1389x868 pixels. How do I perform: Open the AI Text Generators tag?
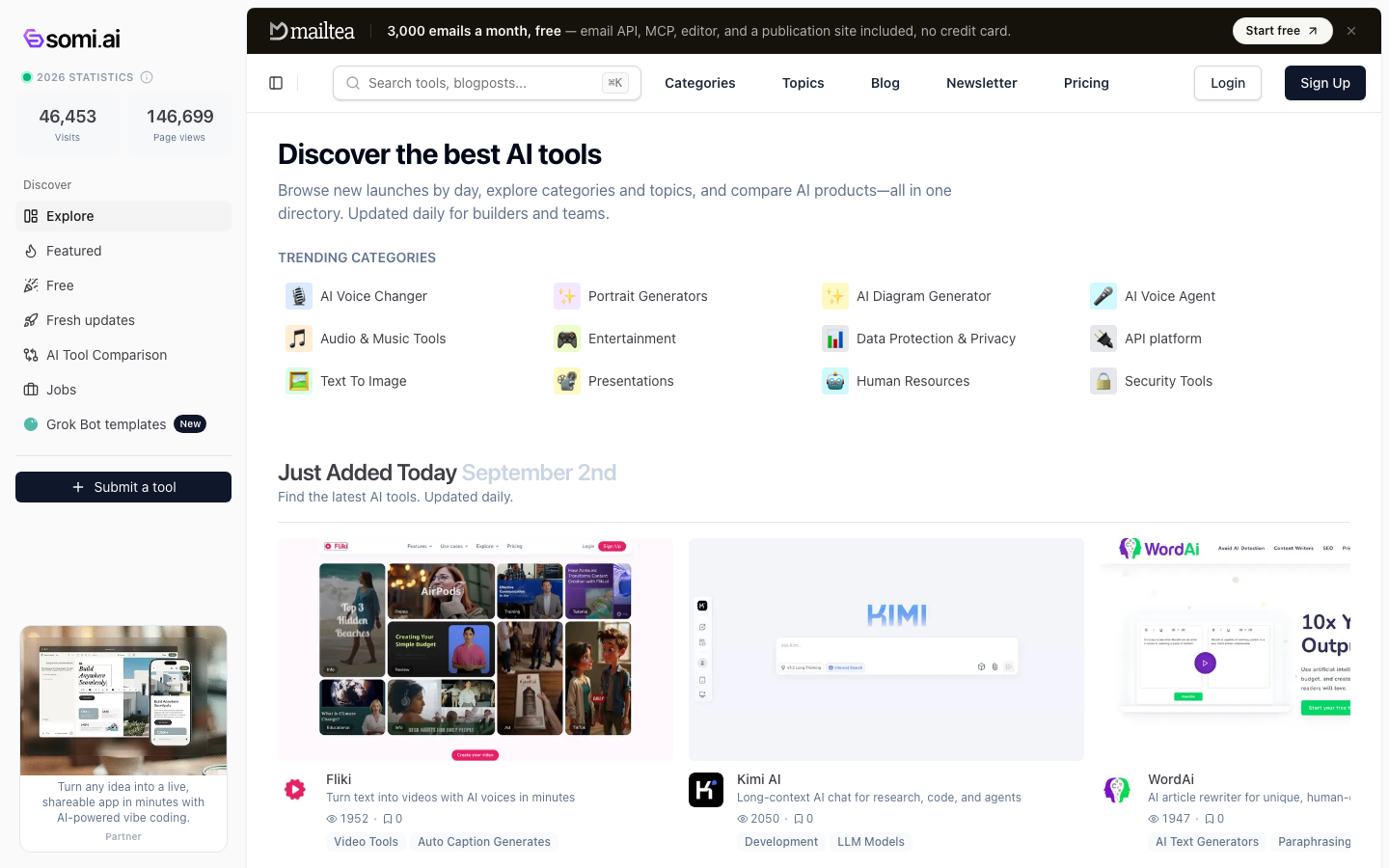coord(1207,842)
